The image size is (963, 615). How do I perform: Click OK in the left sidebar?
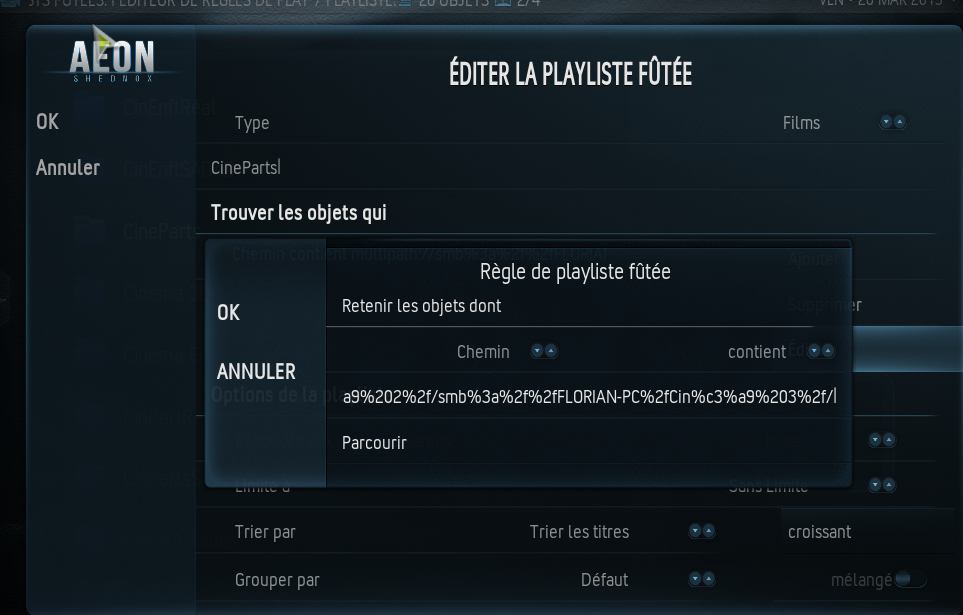point(47,122)
